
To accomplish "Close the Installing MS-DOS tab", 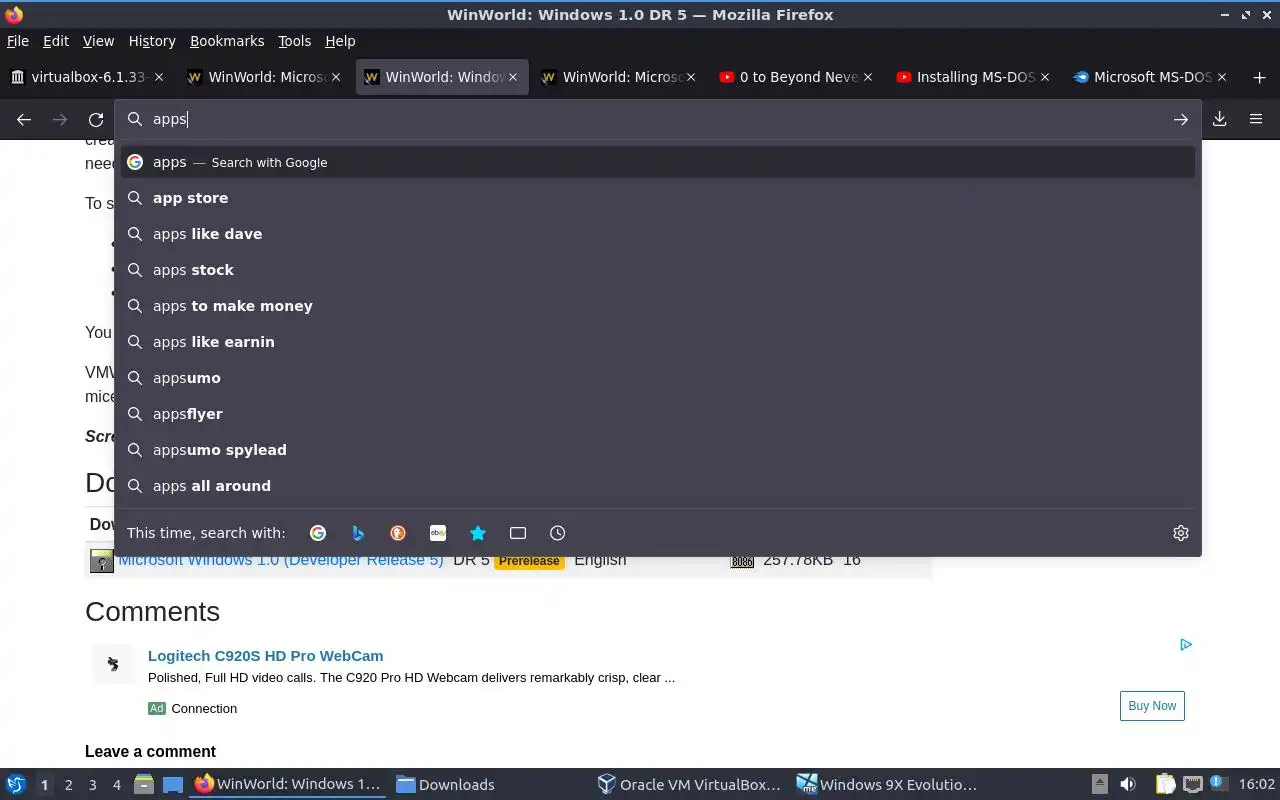I will pyautogui.click(x=1045, y=77).
